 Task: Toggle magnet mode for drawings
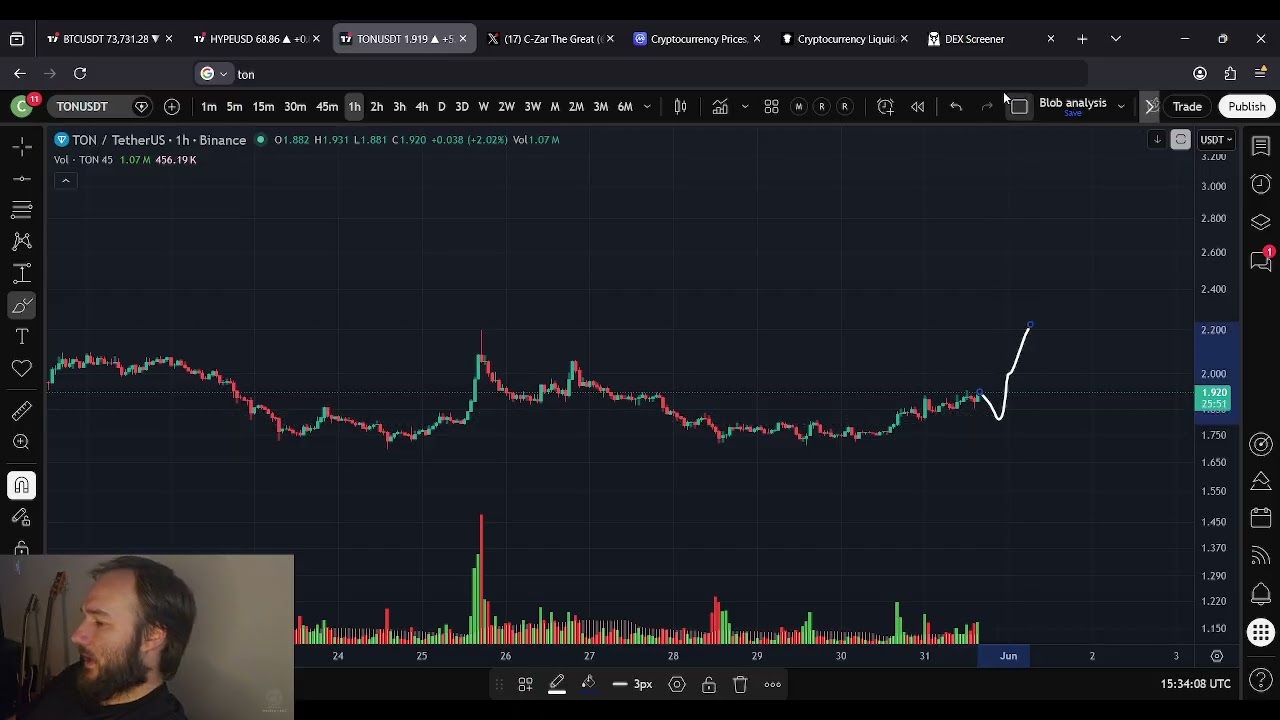pyautogui.click(x=22, y=486)
